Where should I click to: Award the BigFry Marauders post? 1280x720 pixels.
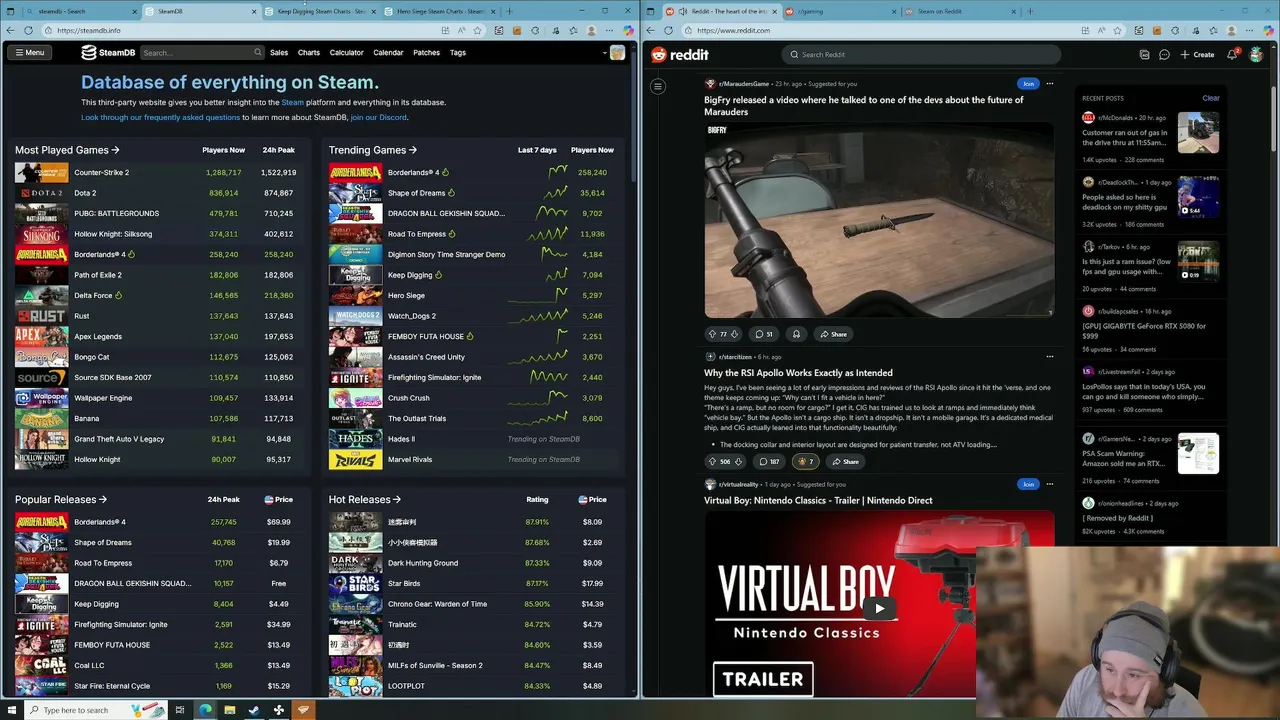(796, 334)
